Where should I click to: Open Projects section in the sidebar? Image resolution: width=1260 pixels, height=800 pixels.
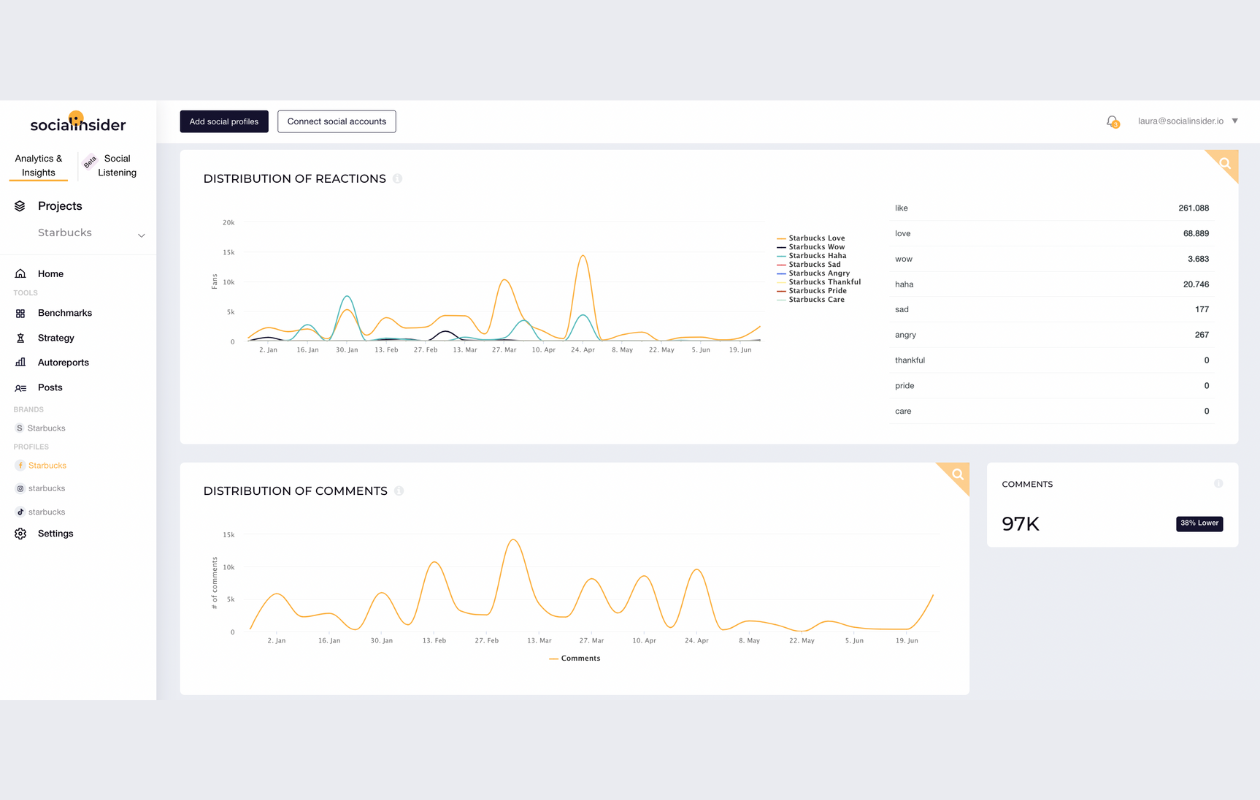point(60,206)
